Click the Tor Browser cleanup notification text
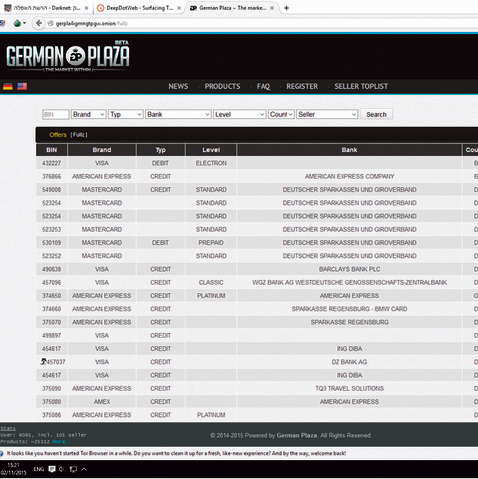 (176, 453)
